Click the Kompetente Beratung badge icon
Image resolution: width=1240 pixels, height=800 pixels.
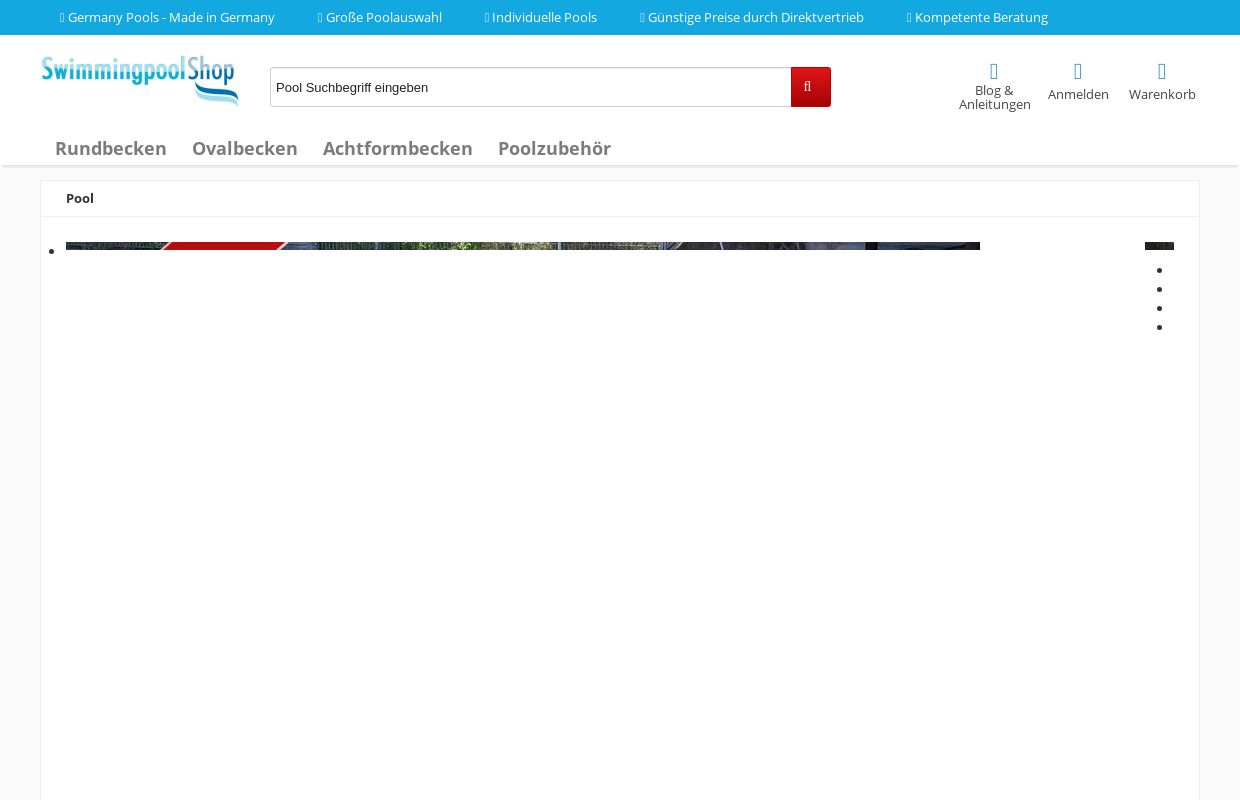tap(910, 17)
